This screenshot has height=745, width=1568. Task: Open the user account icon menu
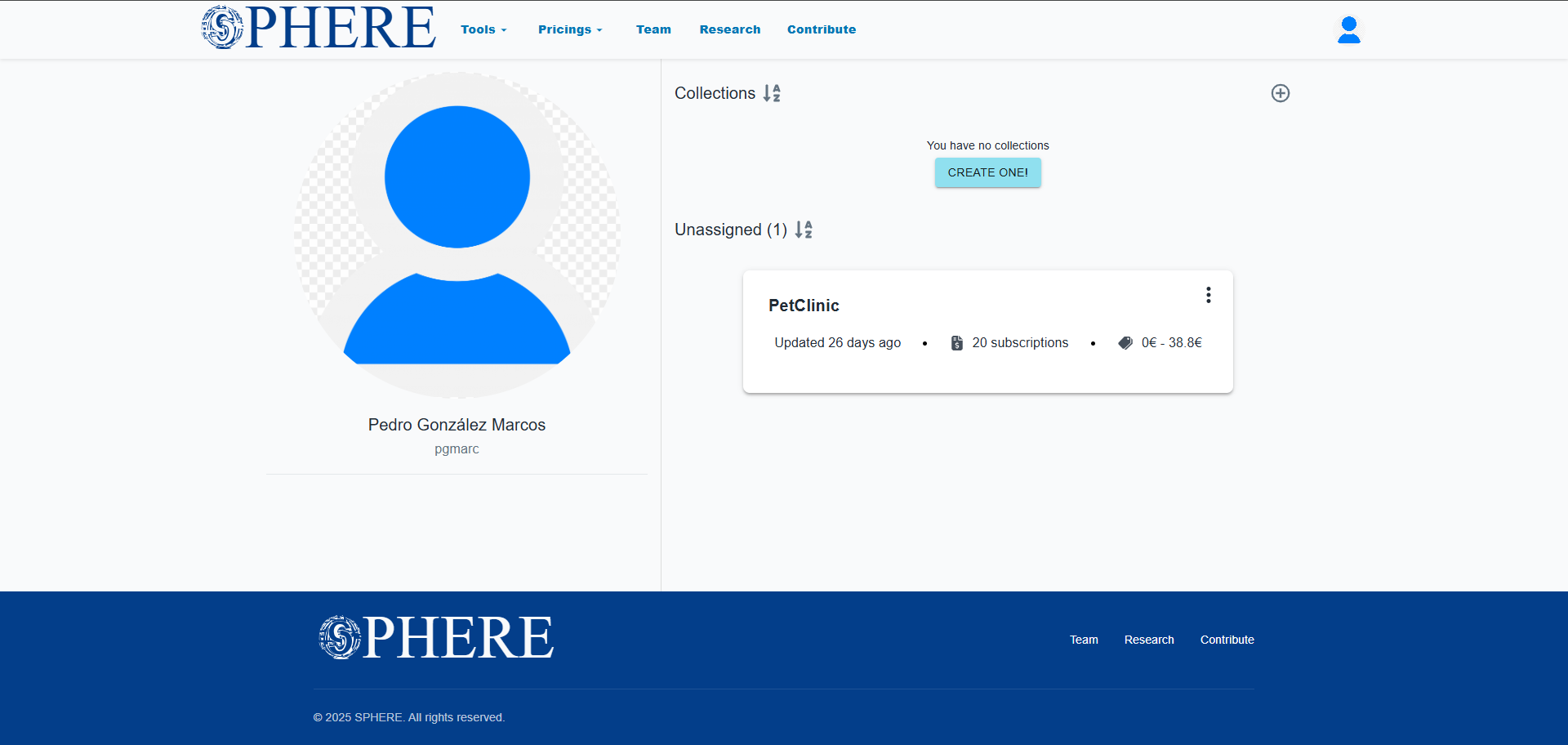click(1348, 30)
